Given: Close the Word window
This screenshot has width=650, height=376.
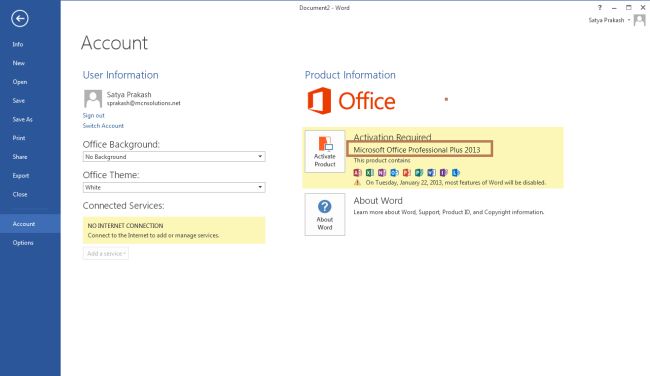Looking at the screenshot, I should point(643,7).
